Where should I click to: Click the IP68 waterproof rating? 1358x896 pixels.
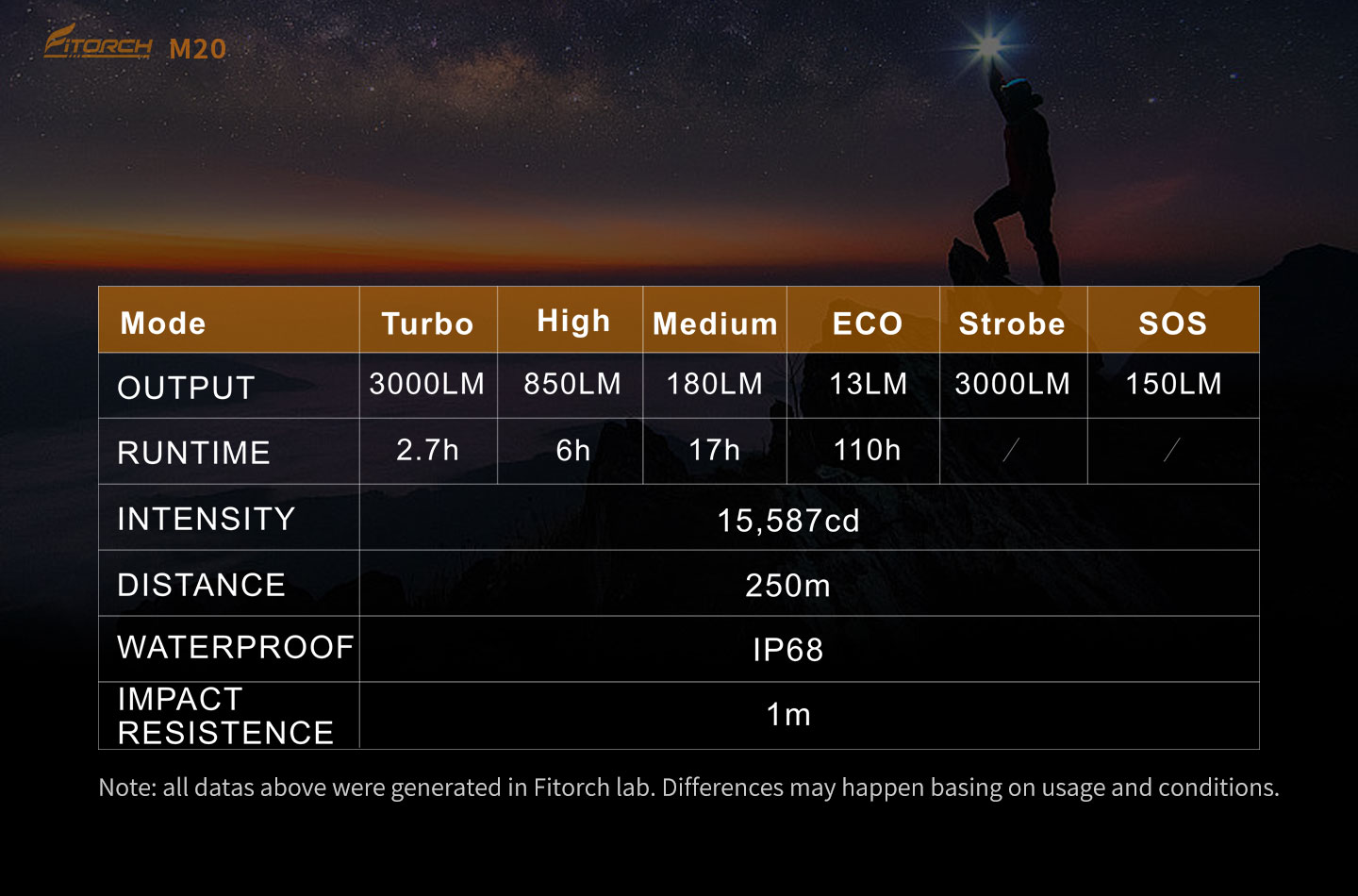(788, 650)
